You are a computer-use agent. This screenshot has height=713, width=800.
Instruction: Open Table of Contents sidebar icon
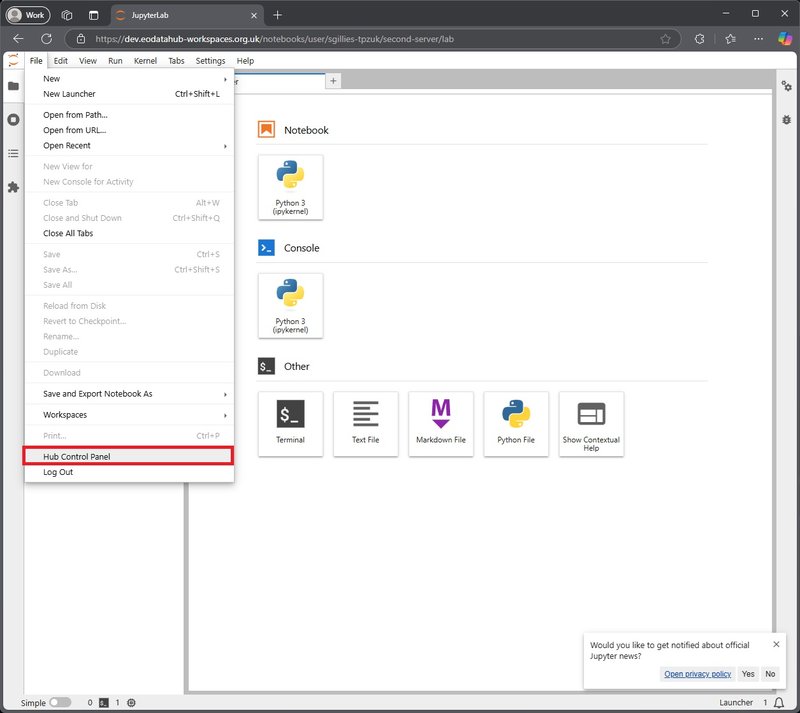pos(13,153)
